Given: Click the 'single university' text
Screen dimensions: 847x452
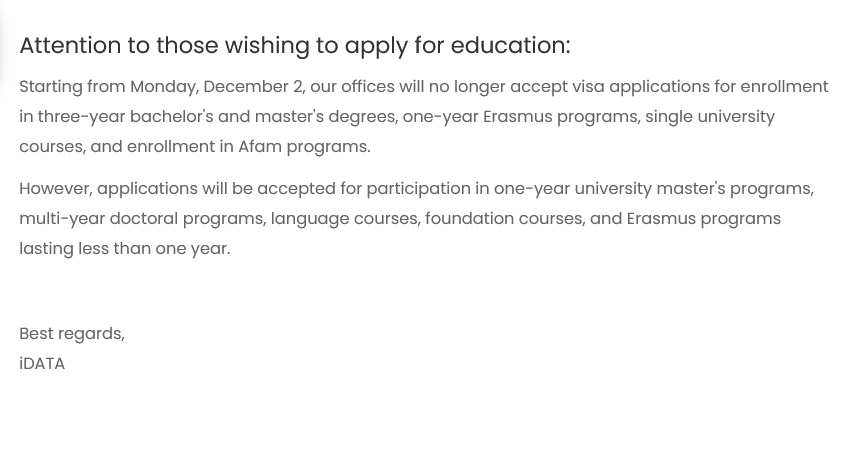Looking at the screenshot, I should pyautogui.click(x=710, y=117).
